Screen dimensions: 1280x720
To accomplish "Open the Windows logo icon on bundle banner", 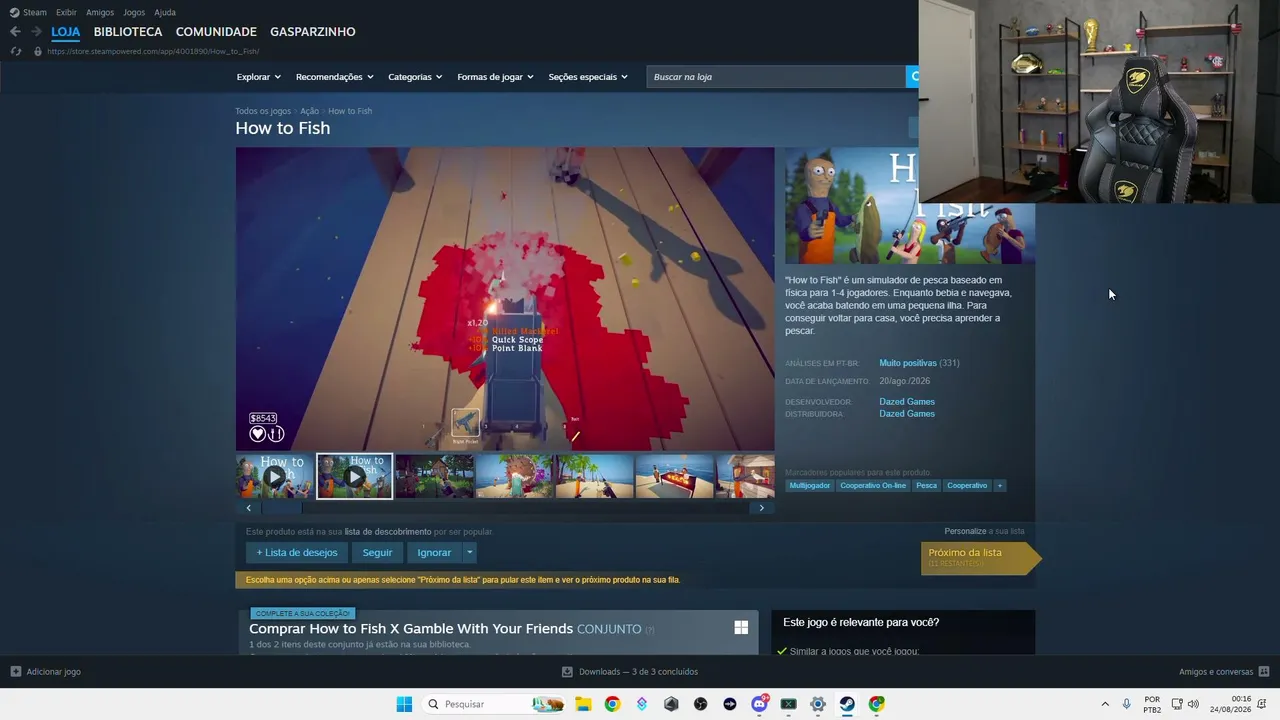I will [741, 627].
